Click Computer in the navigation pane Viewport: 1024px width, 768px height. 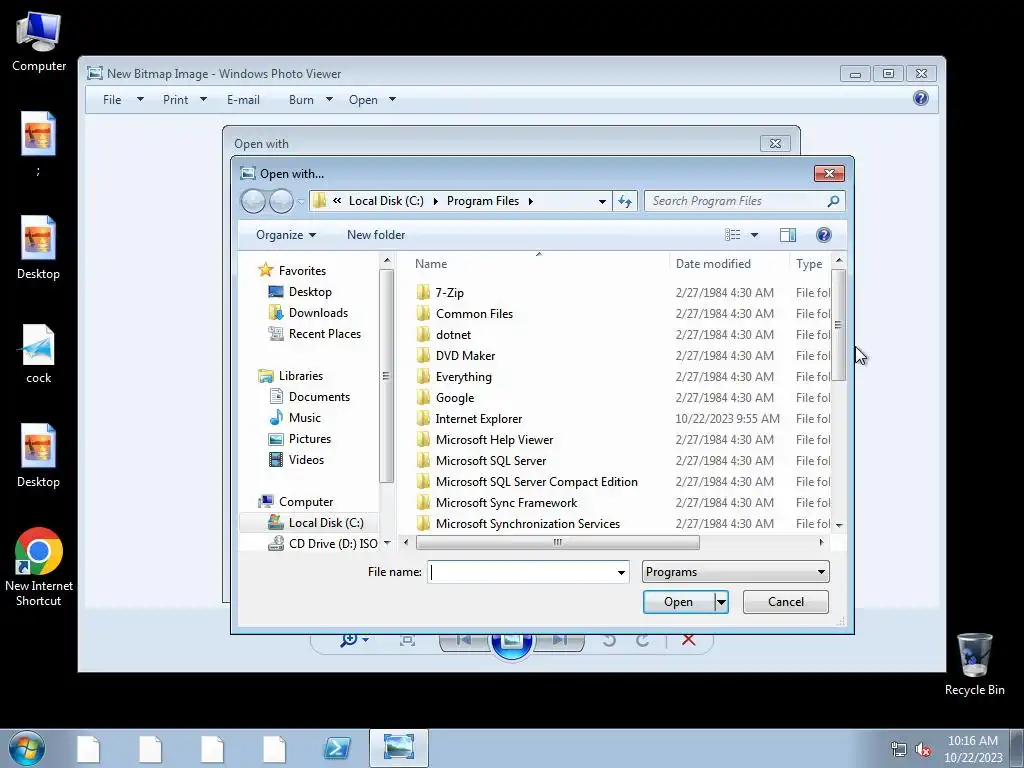(306, 502)
